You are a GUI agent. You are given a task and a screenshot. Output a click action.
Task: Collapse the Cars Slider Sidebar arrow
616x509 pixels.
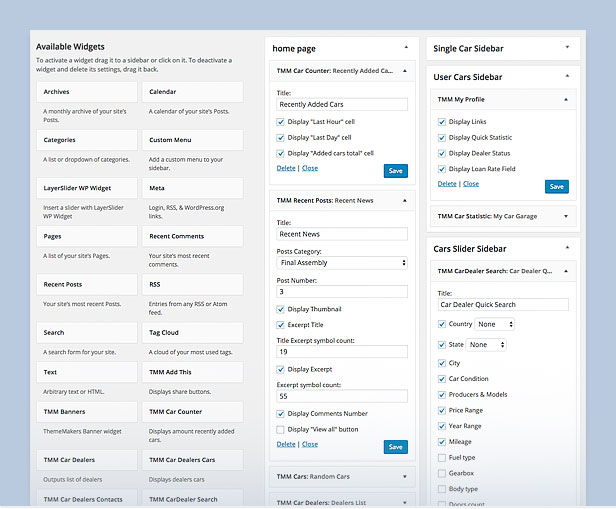tap(567, 248)
